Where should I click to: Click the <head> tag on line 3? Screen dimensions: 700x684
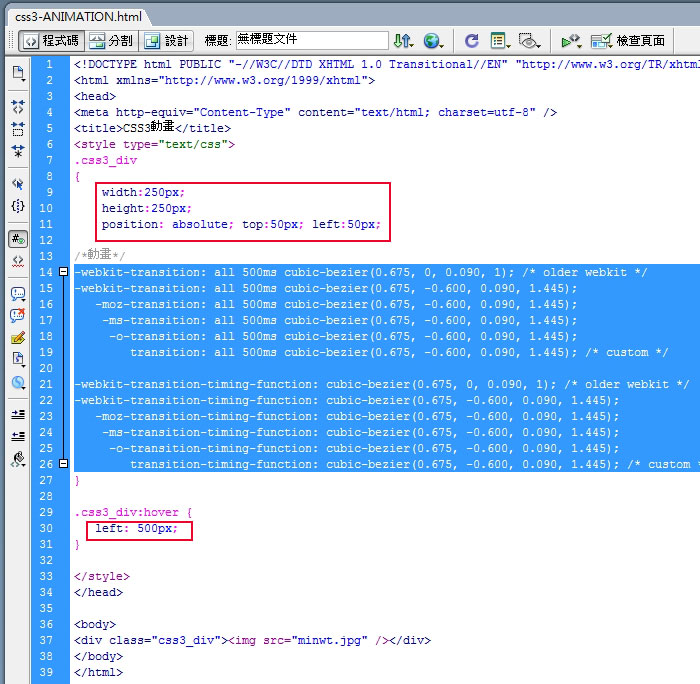(95, 96)
